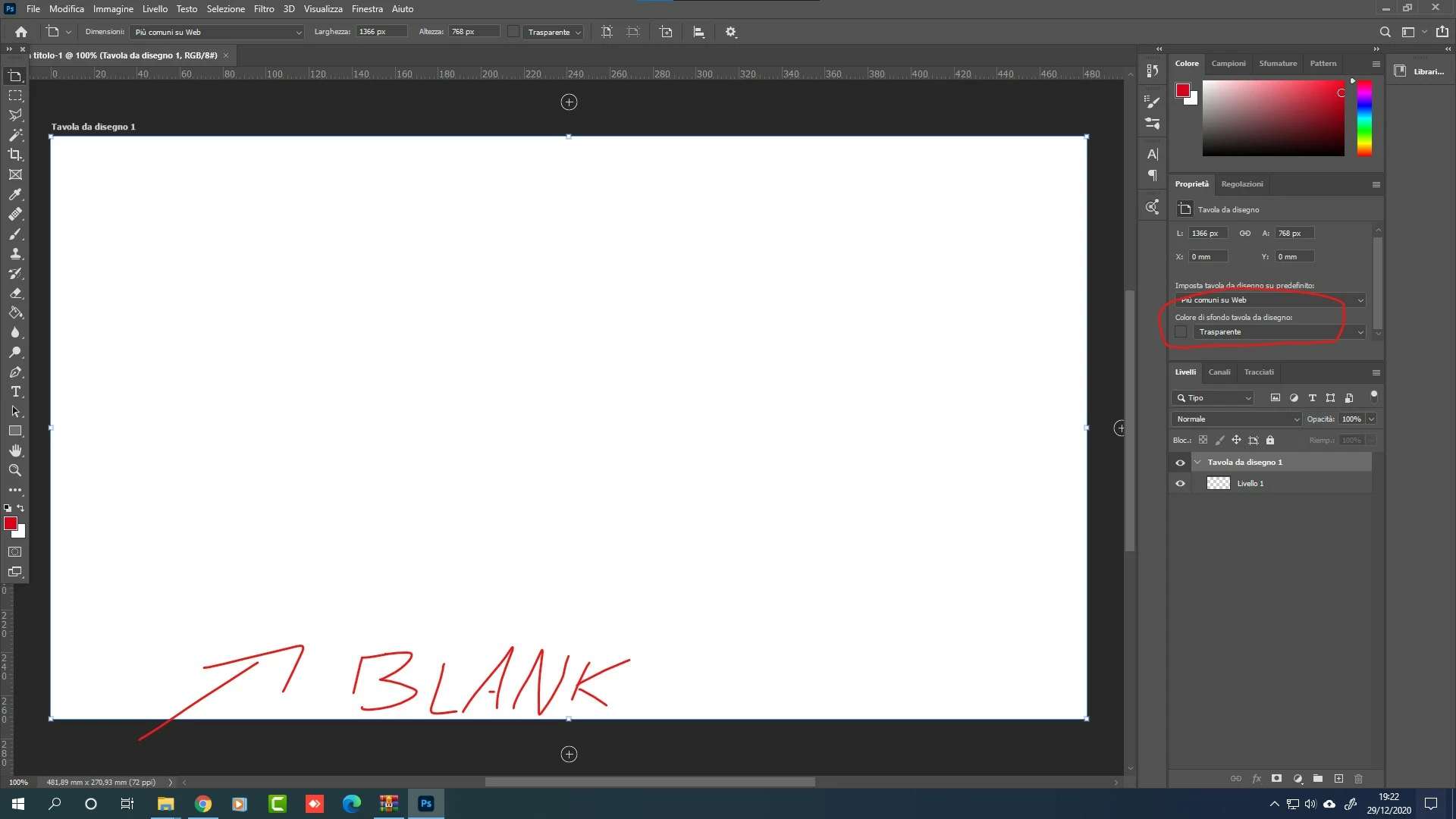Switch to the Canali tab
Viewport: 1456px width, 819px height.
coord(1219,372)
